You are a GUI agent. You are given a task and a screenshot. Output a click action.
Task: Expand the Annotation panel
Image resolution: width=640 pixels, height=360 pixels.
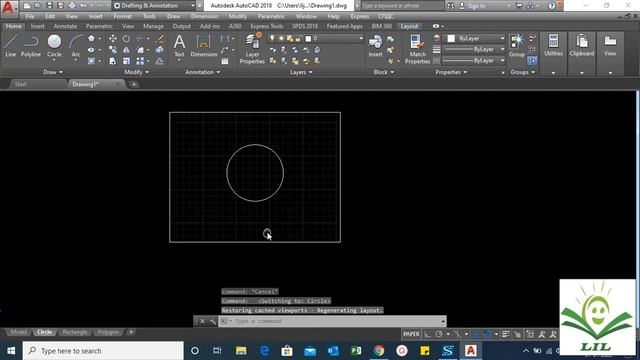pyautogui.click(x=202, y=72)
